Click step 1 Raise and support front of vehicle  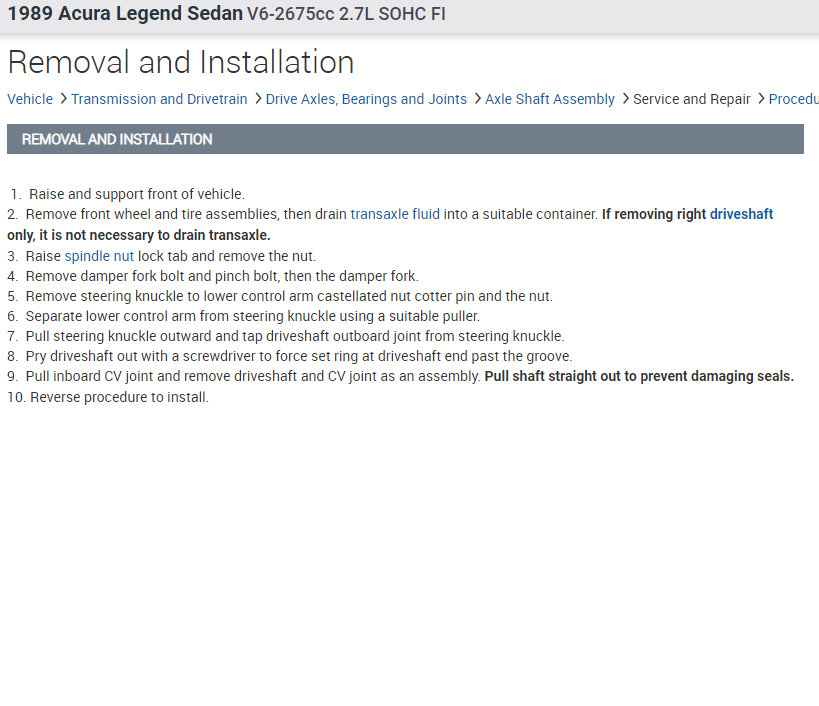[127, 194]
